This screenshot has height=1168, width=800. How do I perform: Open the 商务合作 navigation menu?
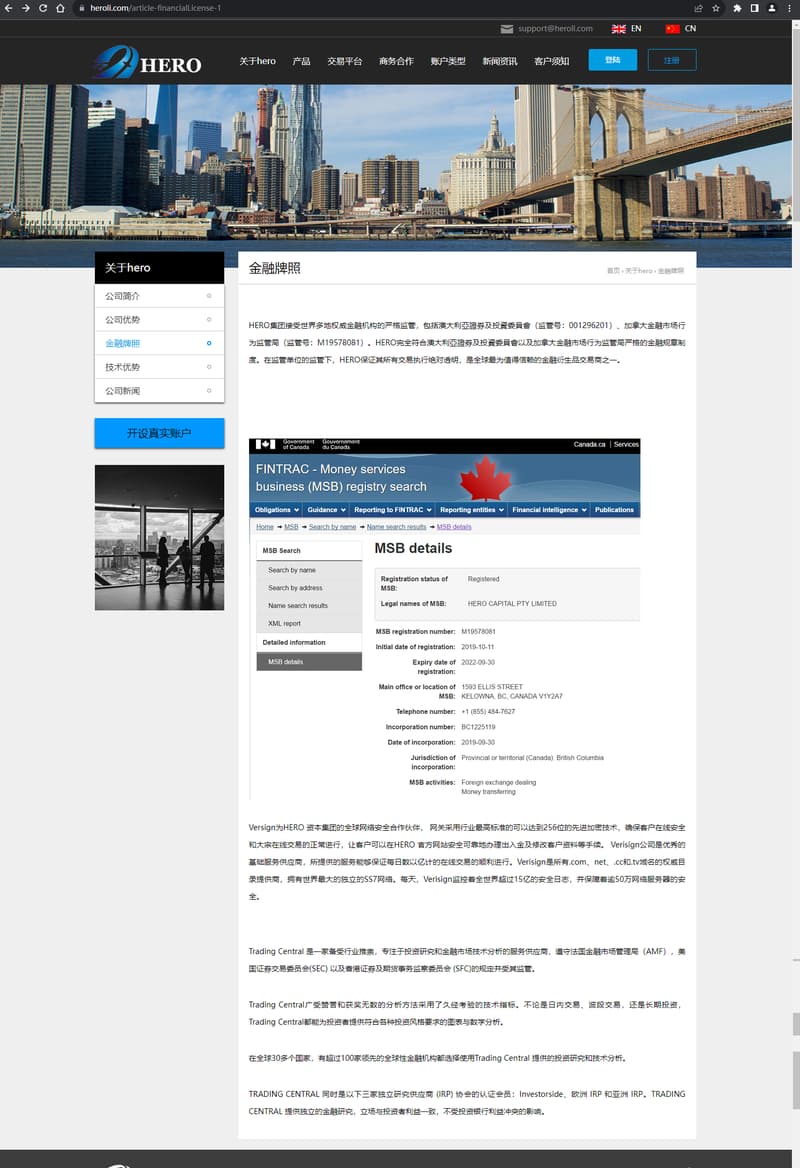(396, 61)
